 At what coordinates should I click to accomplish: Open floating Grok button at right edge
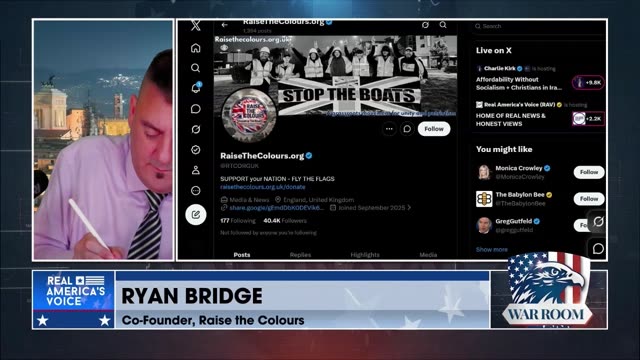(x=598, y=221)
